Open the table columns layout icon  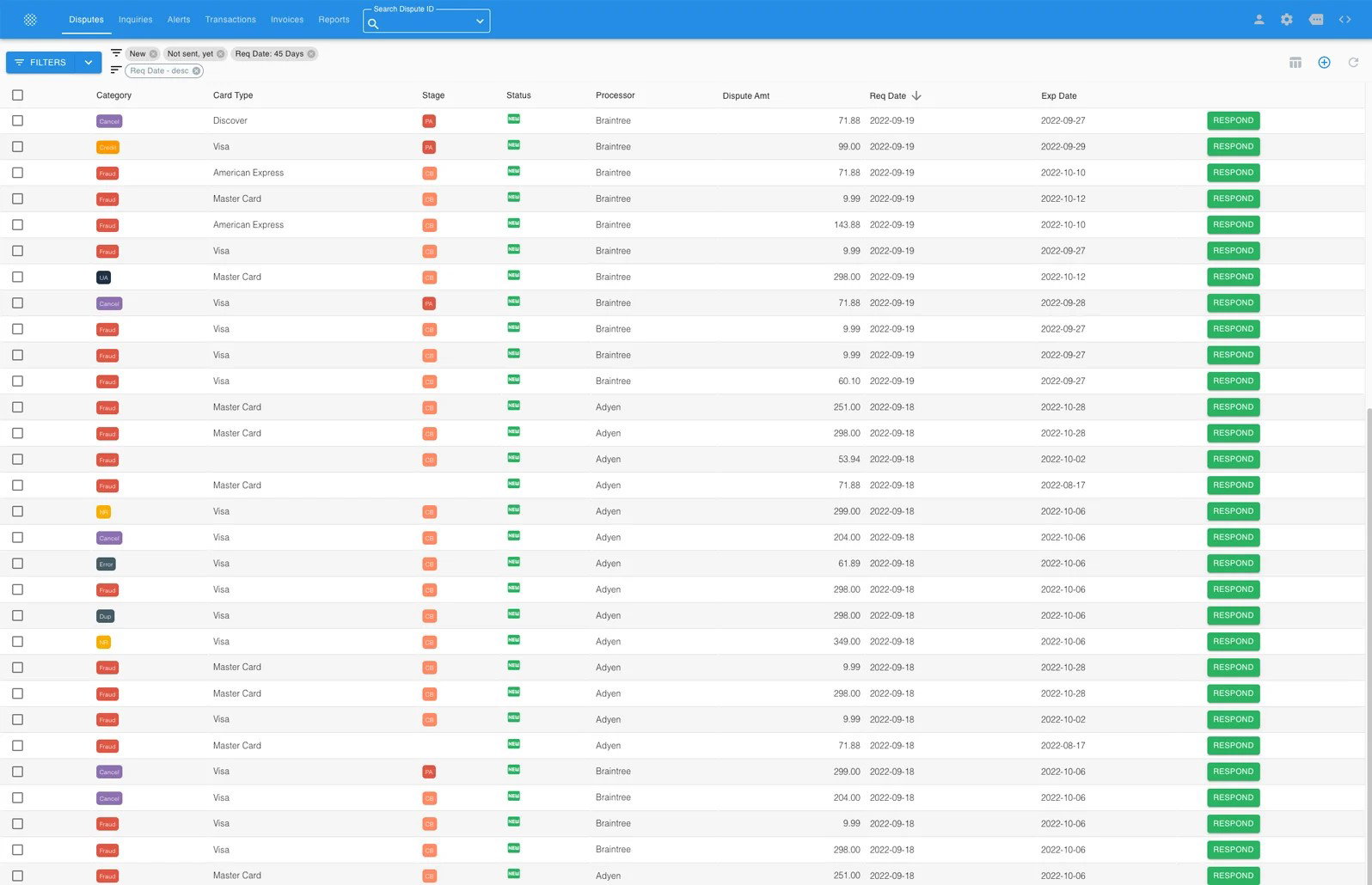(x=1295, y=63)
